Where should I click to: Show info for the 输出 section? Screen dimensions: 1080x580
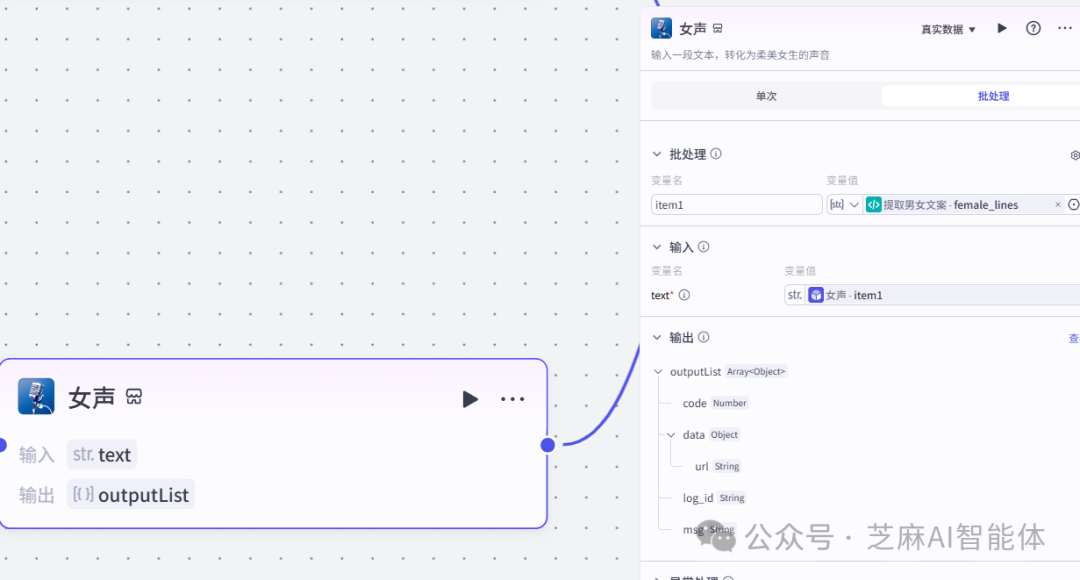click(703, 337)
